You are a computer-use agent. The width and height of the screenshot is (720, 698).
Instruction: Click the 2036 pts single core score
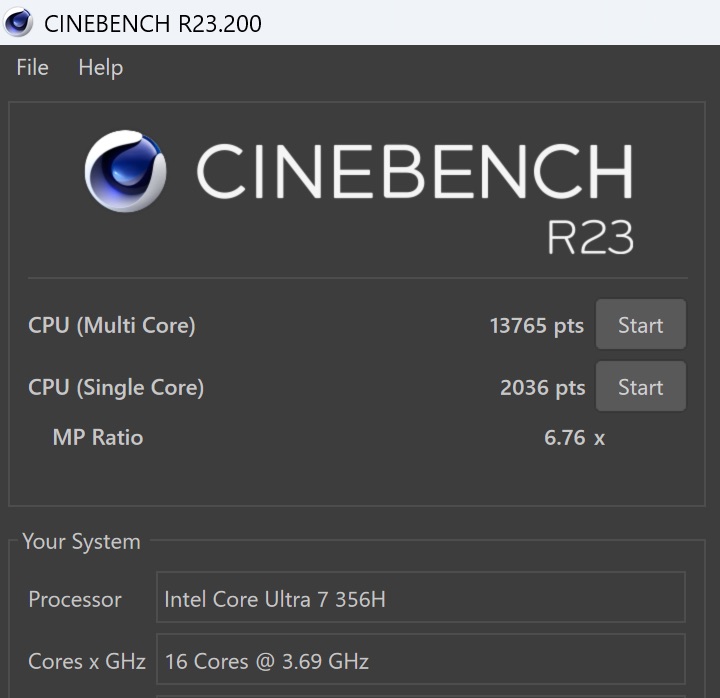click(542, 388)
